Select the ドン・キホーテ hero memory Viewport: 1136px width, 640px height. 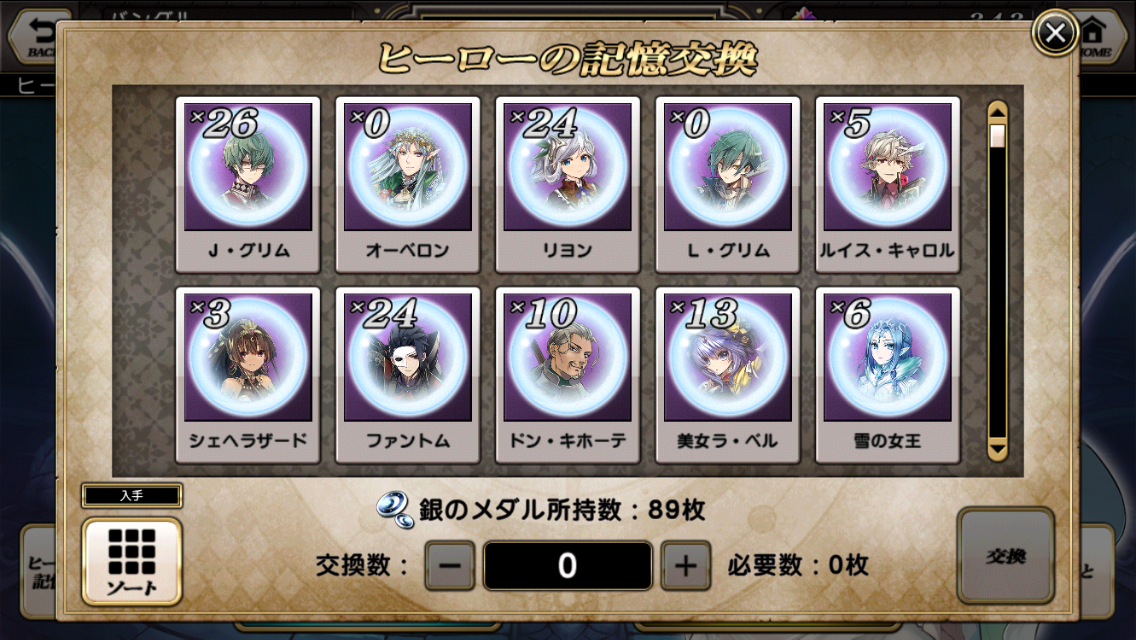(567, 375)
